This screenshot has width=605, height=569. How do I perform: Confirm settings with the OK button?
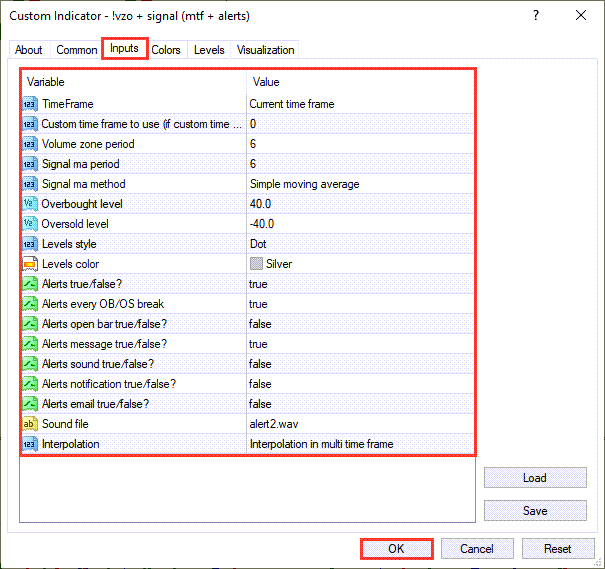pyautogui.click(x=396, y=549)
